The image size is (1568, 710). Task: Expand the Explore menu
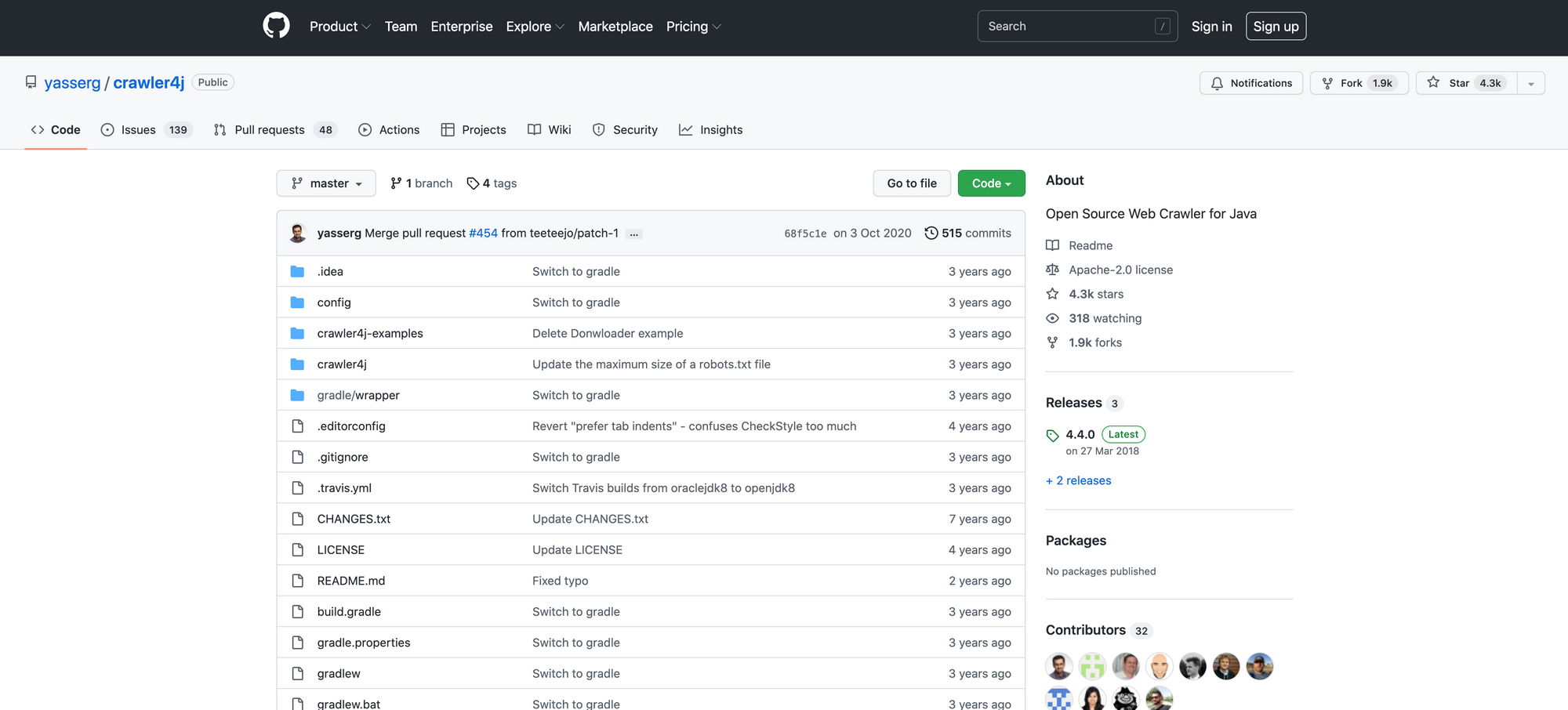(x=535, y=27)
